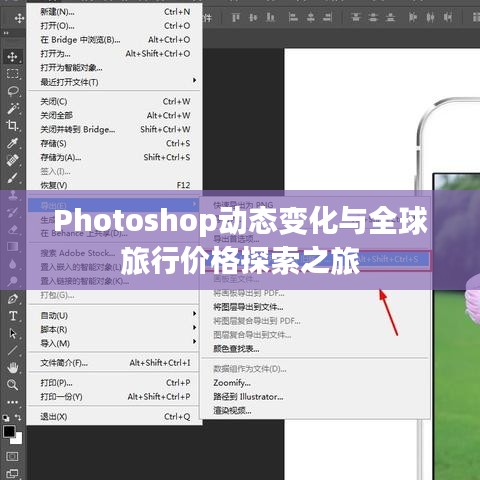The height and width of the screenshot is (480, 480).
Task: Click the move tool preset in options bar
Action: (19, 18)
